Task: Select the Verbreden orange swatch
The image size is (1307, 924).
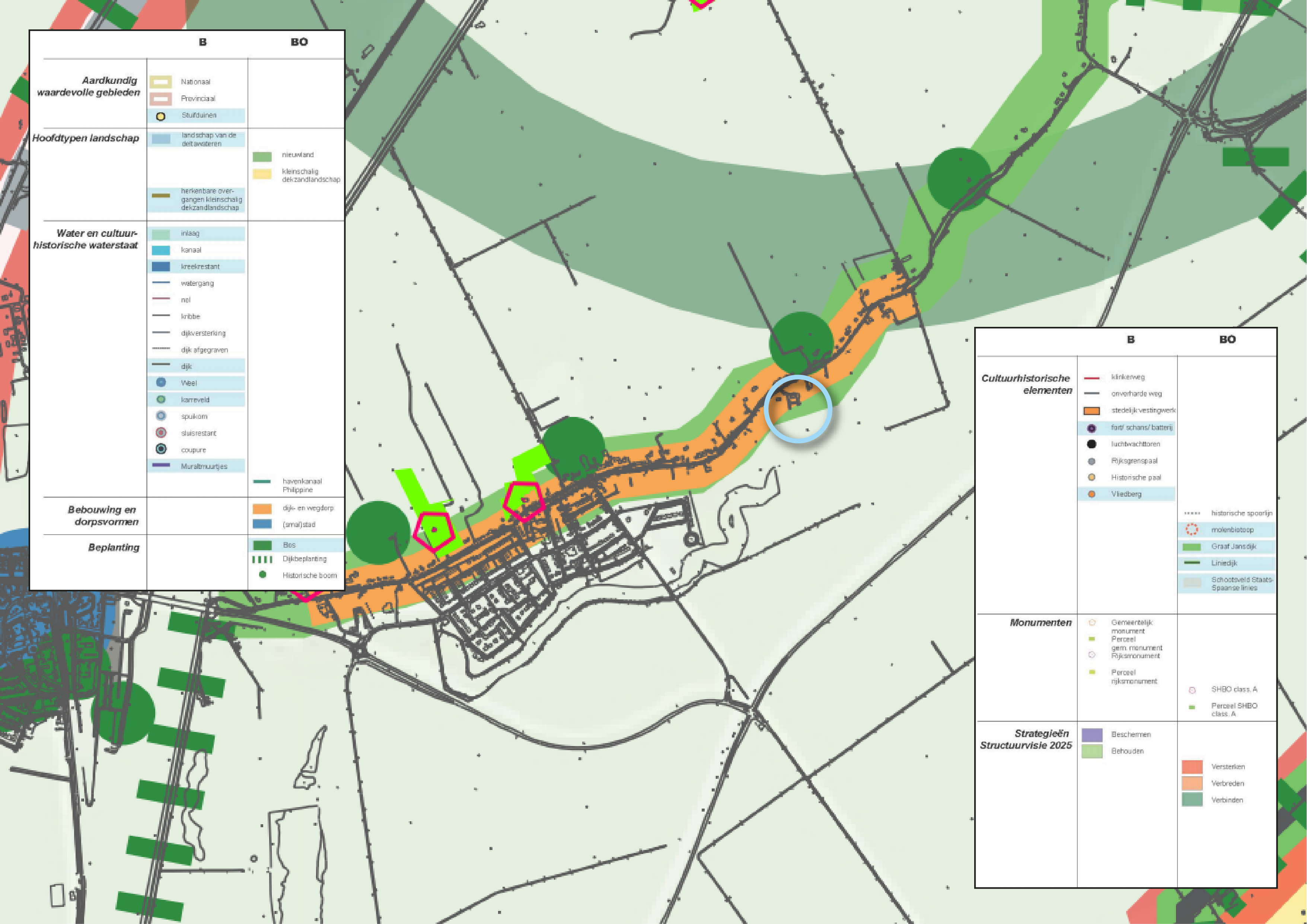Action: click(1192, 783)
